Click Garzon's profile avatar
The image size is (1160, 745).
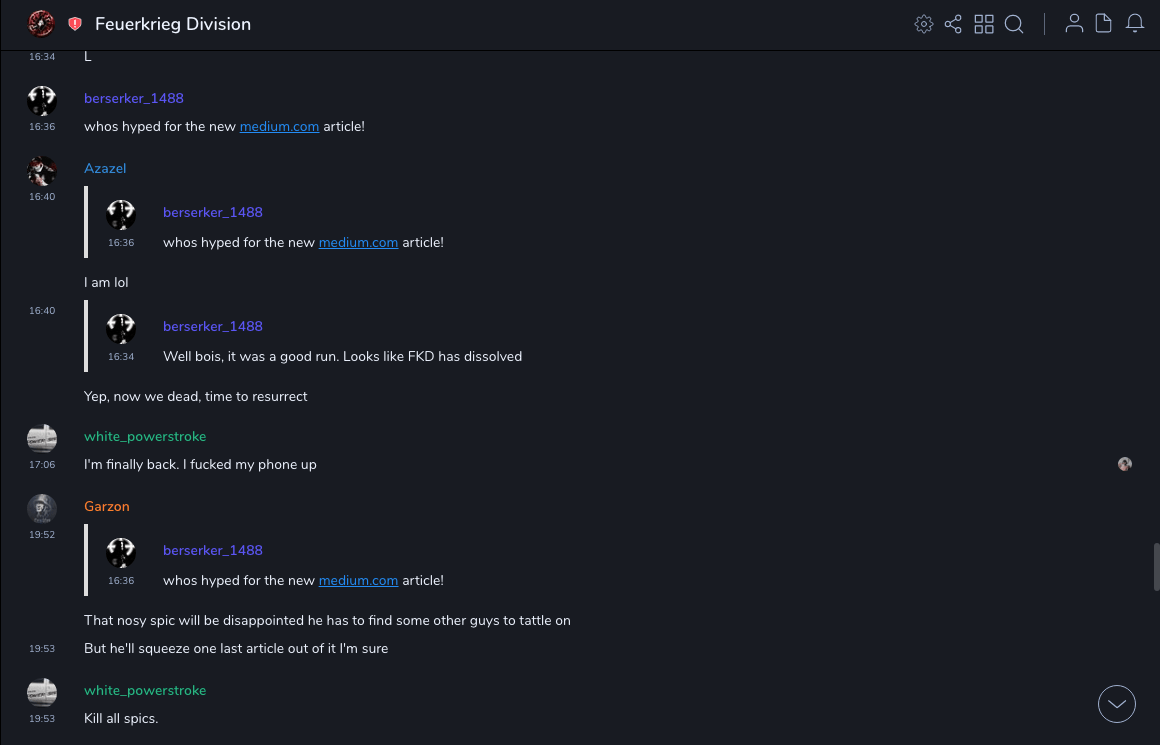42,508
